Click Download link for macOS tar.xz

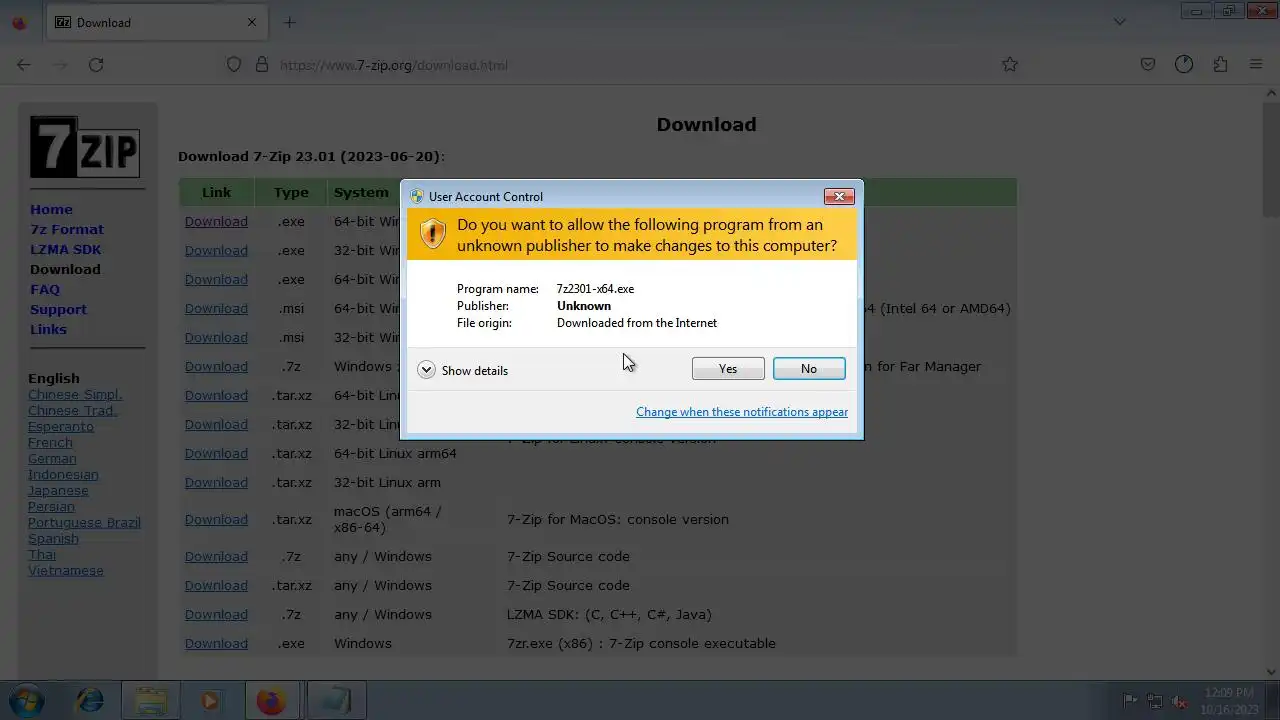click(x=216, y=519)
